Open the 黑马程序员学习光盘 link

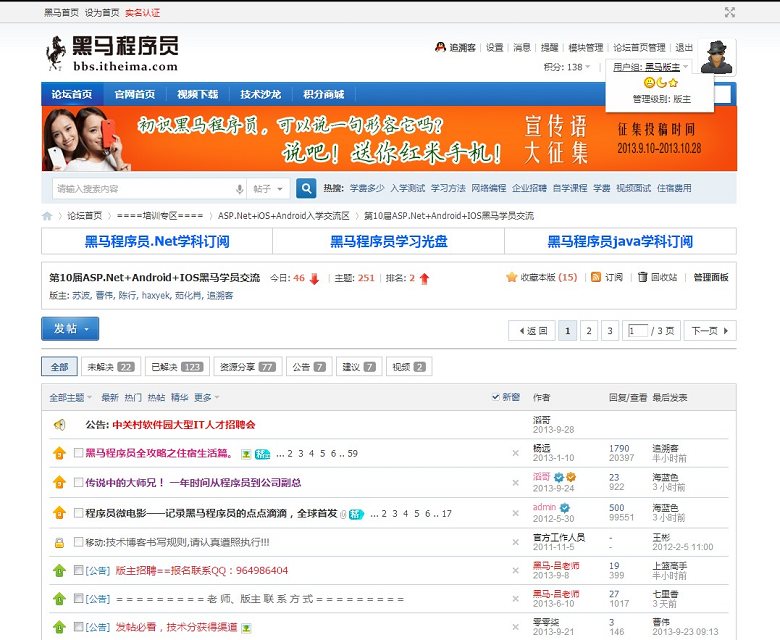coord(389,241)
